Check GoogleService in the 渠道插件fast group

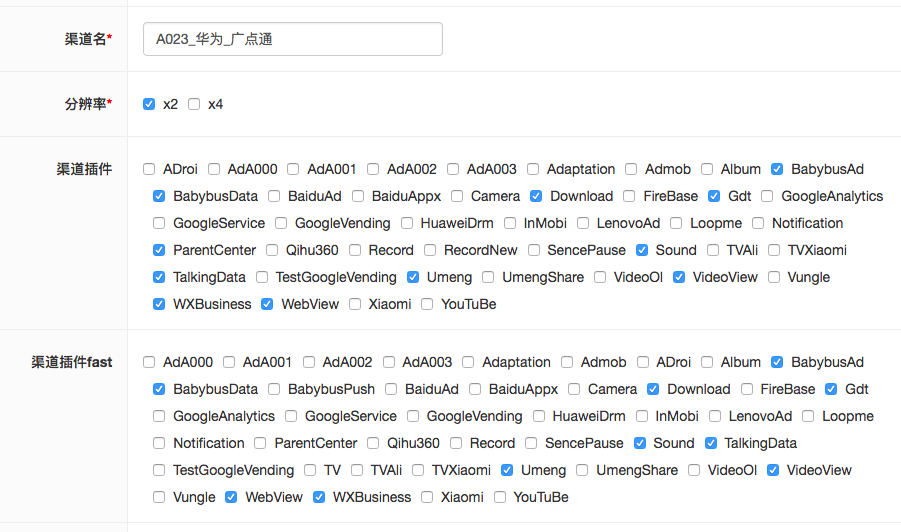[291, 416]
